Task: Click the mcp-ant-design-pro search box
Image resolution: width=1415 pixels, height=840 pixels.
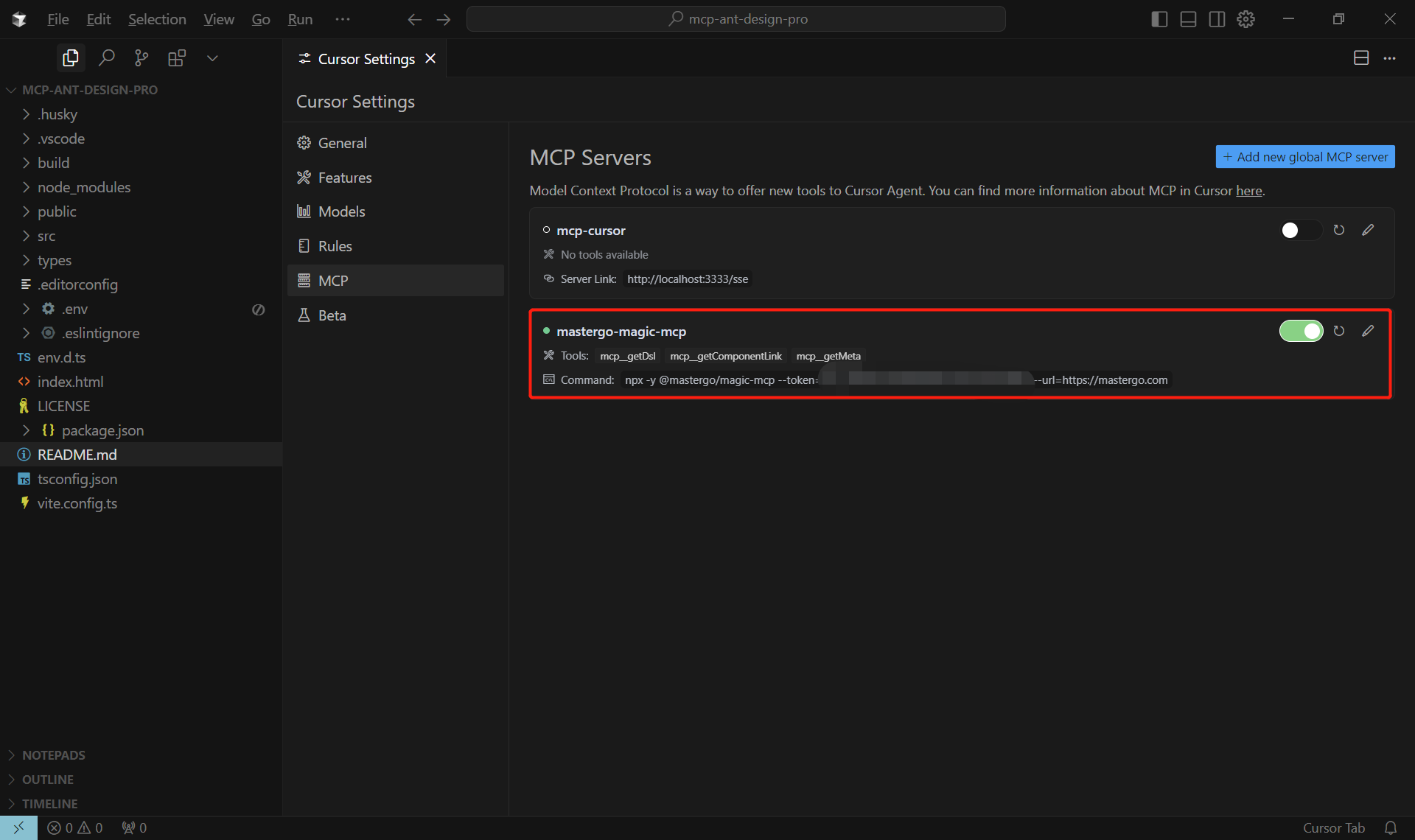Action: pos(736,19)
